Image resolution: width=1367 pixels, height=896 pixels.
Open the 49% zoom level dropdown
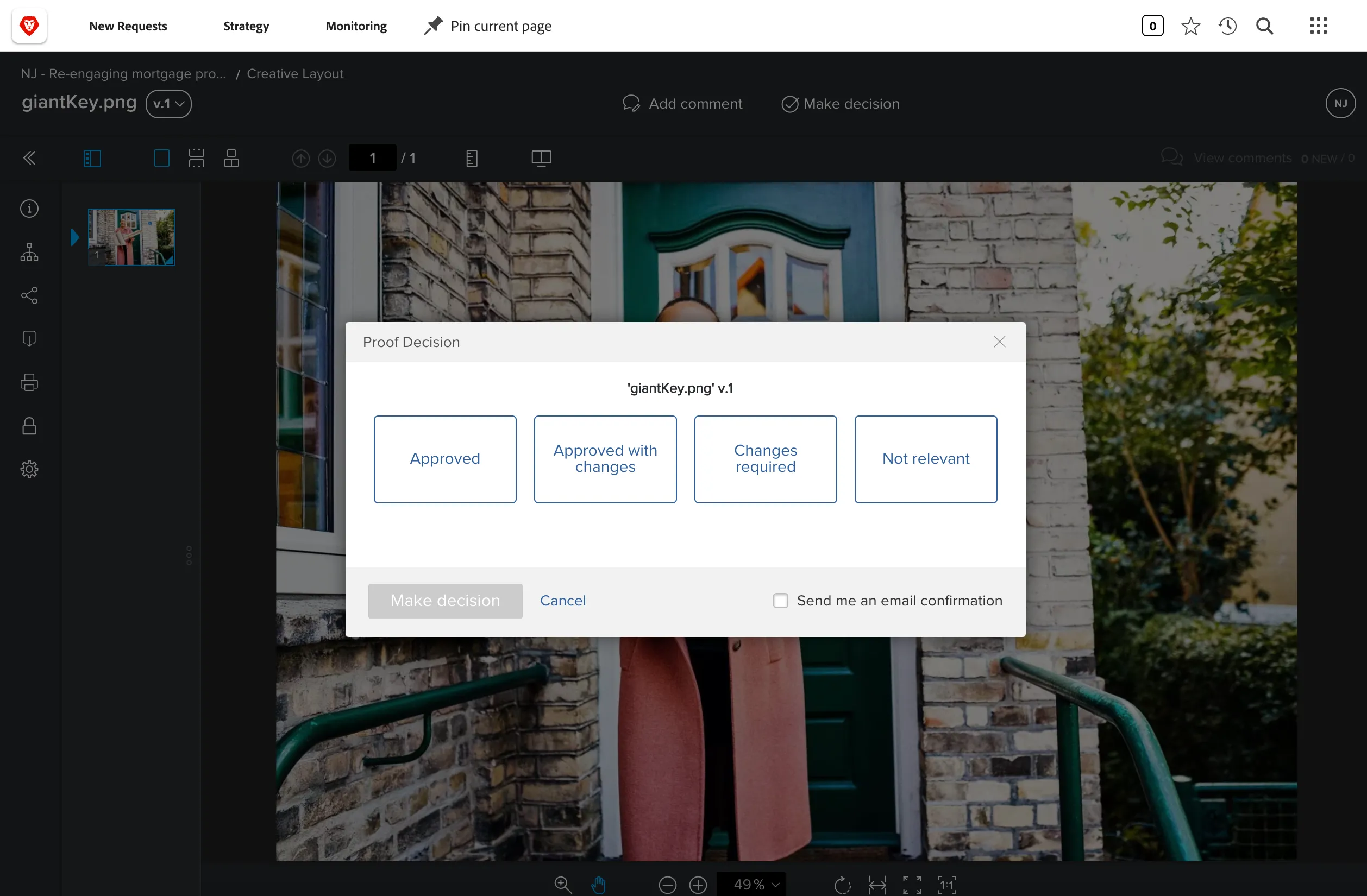tap(752, 885)
